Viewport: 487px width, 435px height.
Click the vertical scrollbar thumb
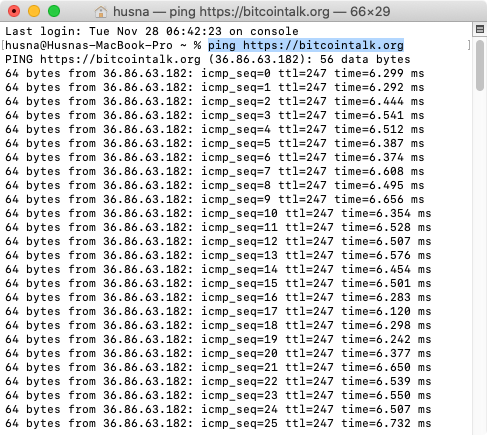point(480,65)
